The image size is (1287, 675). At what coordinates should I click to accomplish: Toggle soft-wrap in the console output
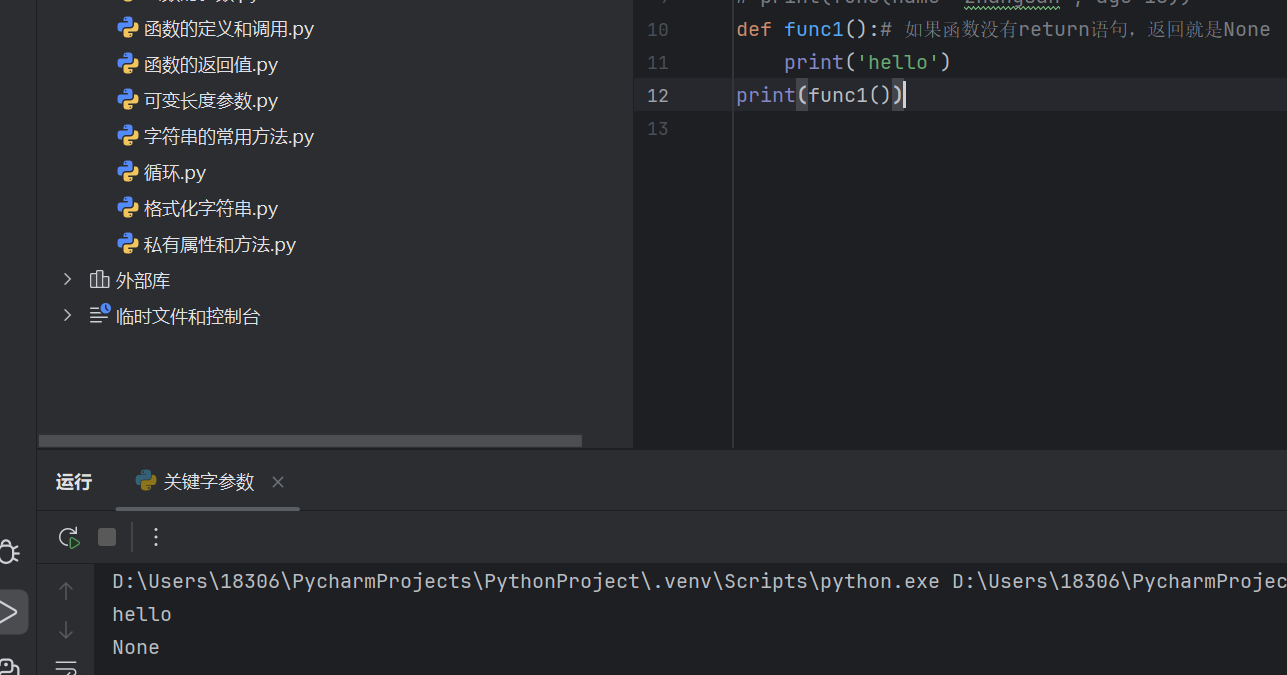(66, 666)
